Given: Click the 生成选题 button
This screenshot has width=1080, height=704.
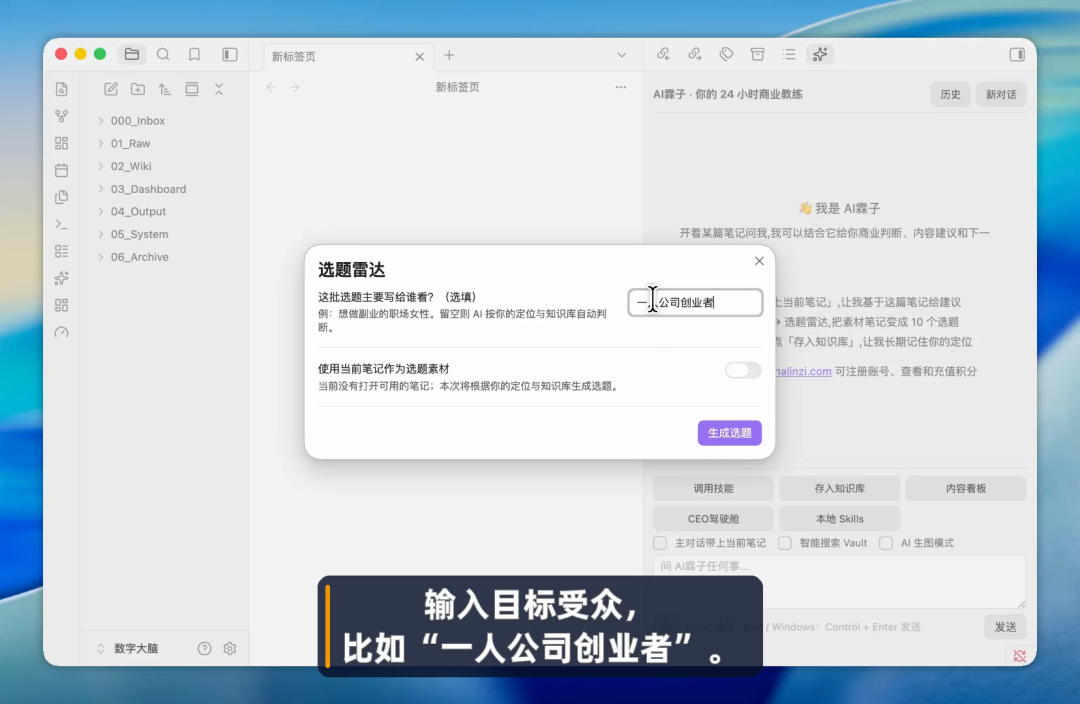Looking at the screenshot, I should [x=729, y=433].
